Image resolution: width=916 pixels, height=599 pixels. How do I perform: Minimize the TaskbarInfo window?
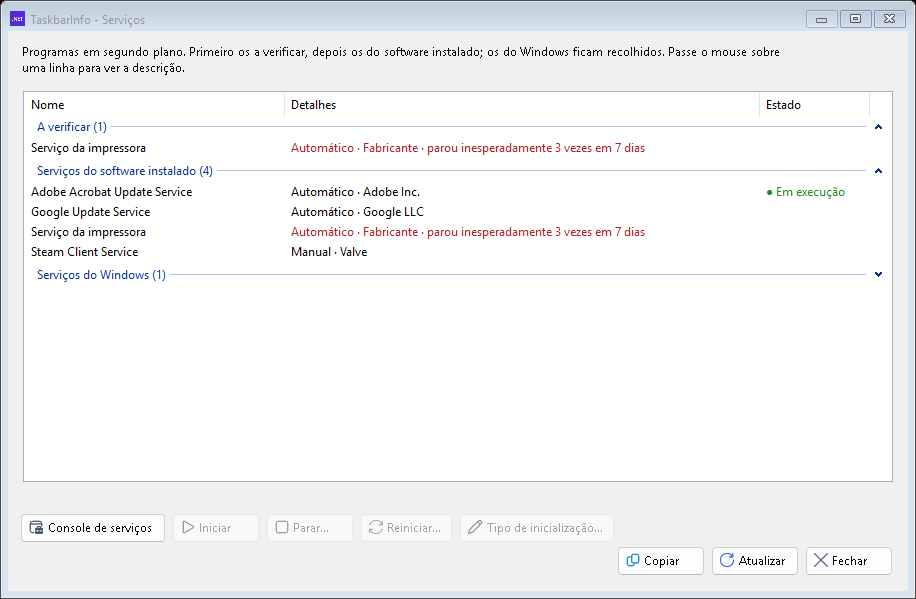tap(821, 19)
